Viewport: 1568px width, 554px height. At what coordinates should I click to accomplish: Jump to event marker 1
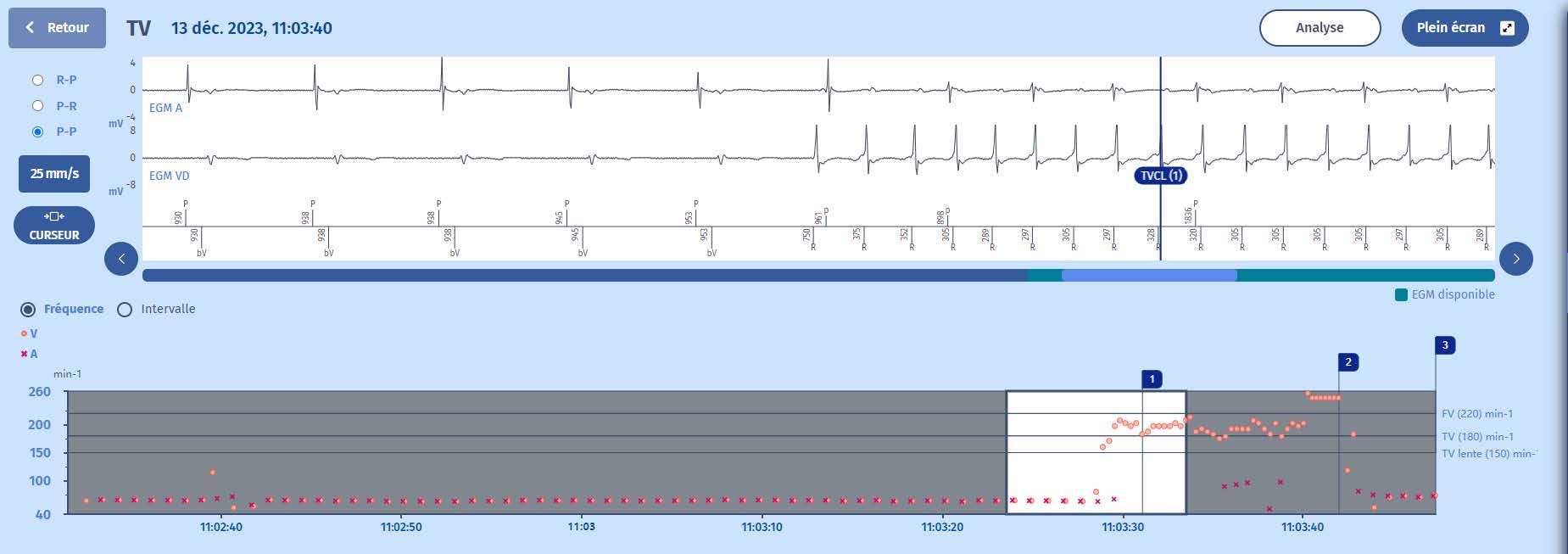[x=1152, y=379]
